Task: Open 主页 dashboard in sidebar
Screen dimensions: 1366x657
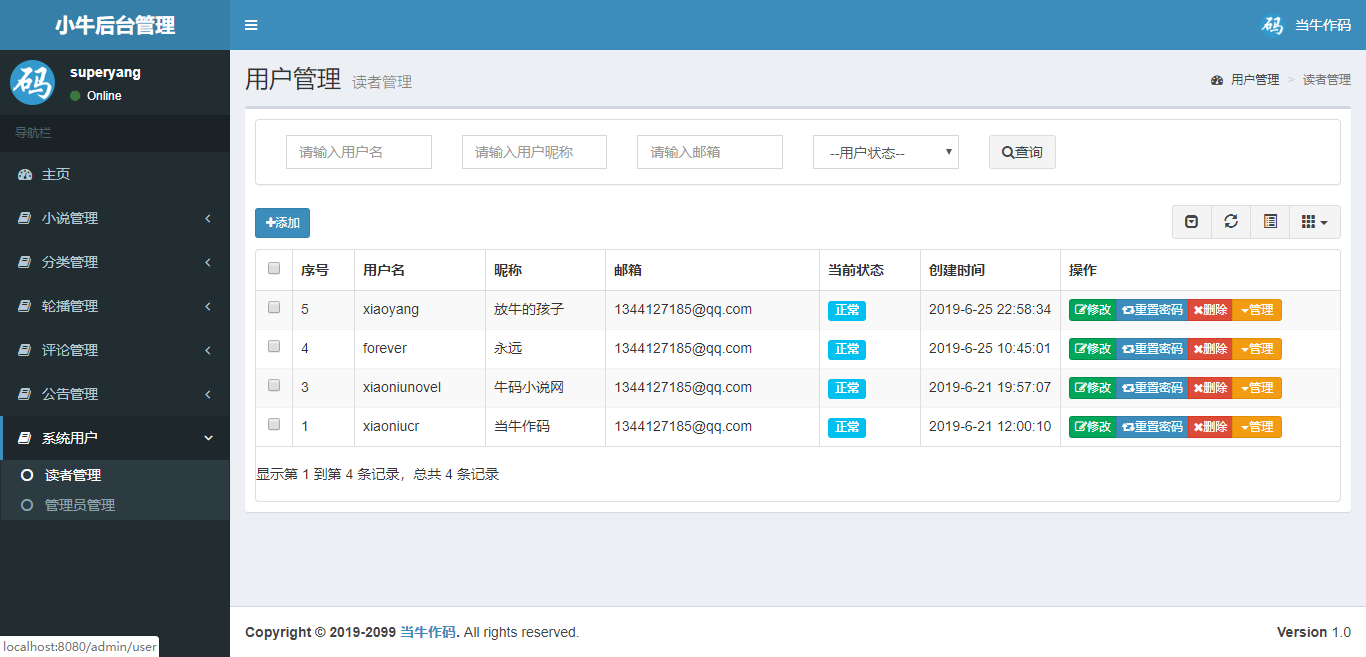Action: (x=115, y=174)
